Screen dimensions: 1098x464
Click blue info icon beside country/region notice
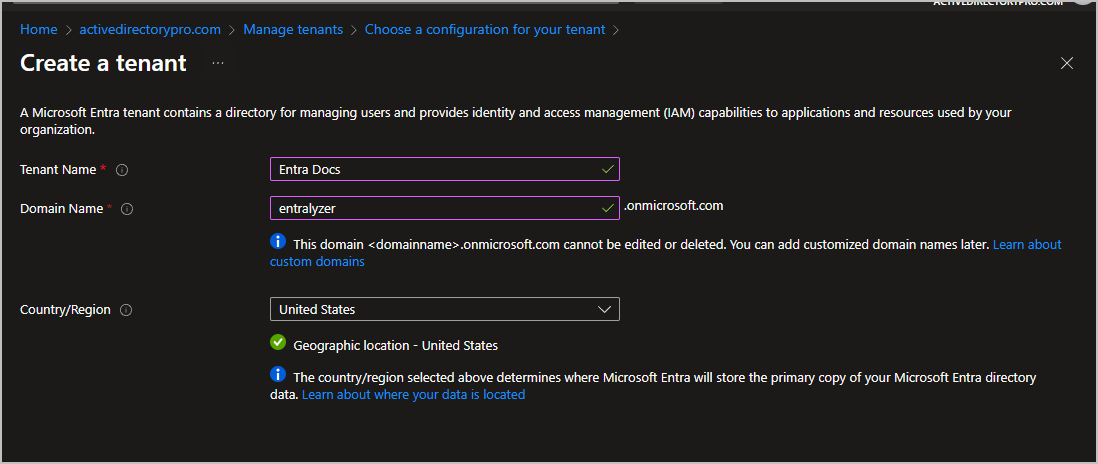pyautogui.click(x=278, y=375)
